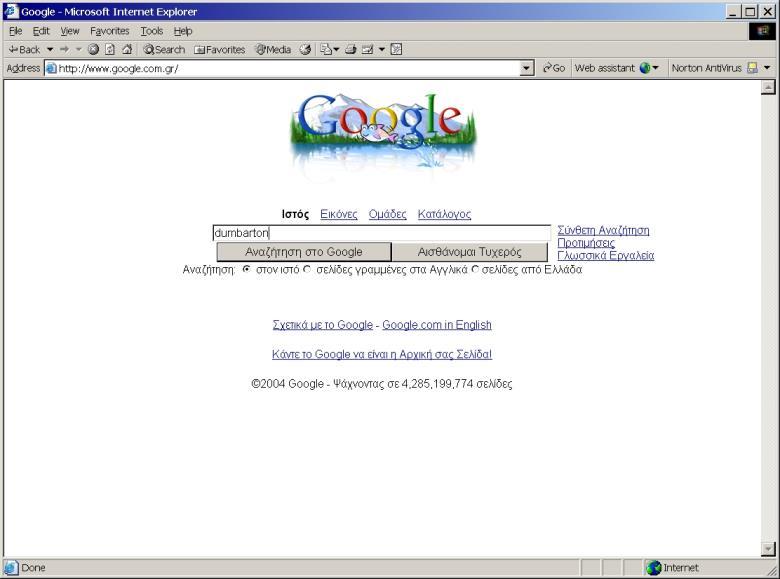This screenshot has height=579, width=780.
Task: Switch to the Ομάδες tab
Action: pos(388,214)
